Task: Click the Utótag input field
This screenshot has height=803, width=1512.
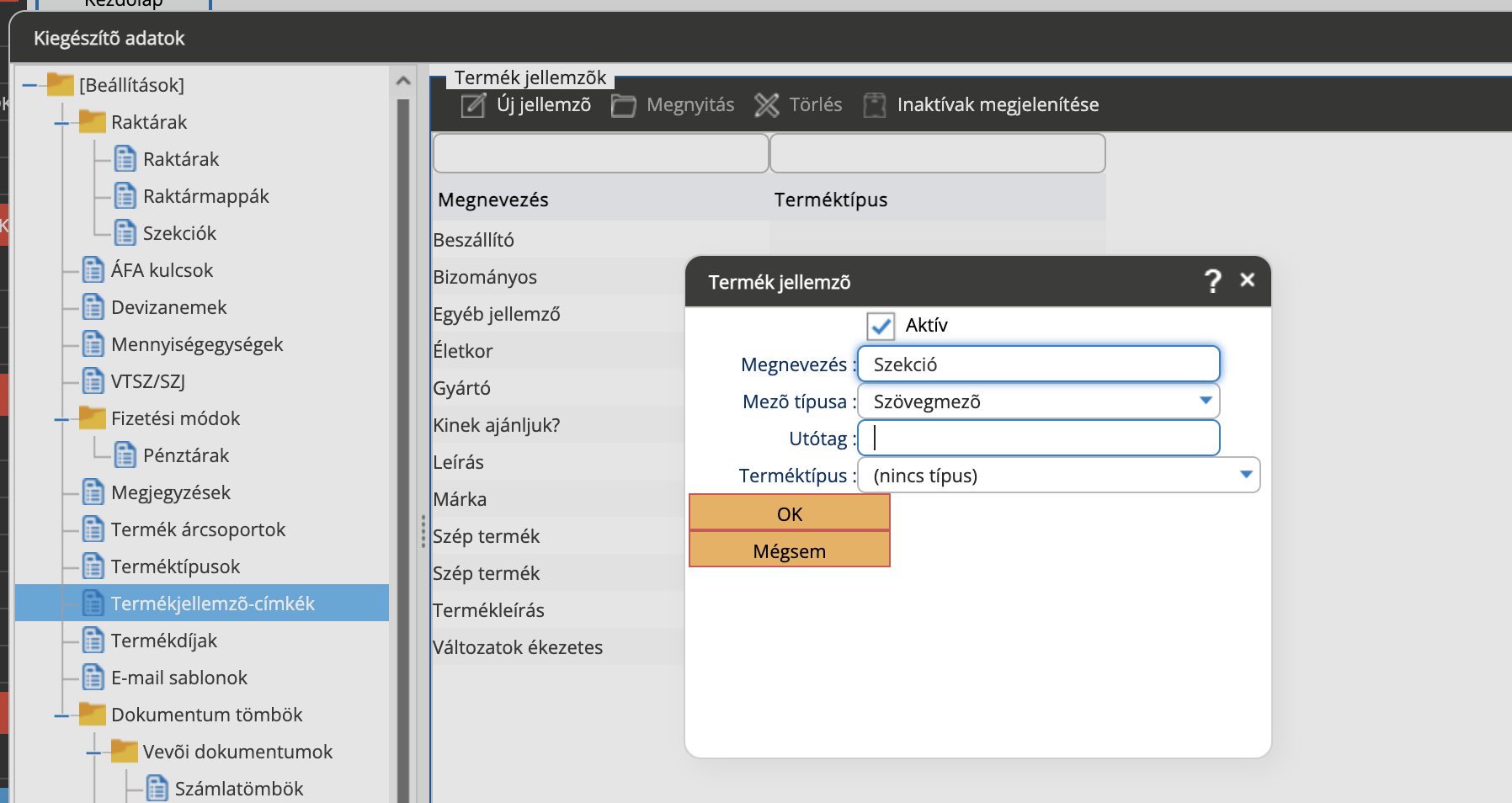Action: coord(1038,438)
